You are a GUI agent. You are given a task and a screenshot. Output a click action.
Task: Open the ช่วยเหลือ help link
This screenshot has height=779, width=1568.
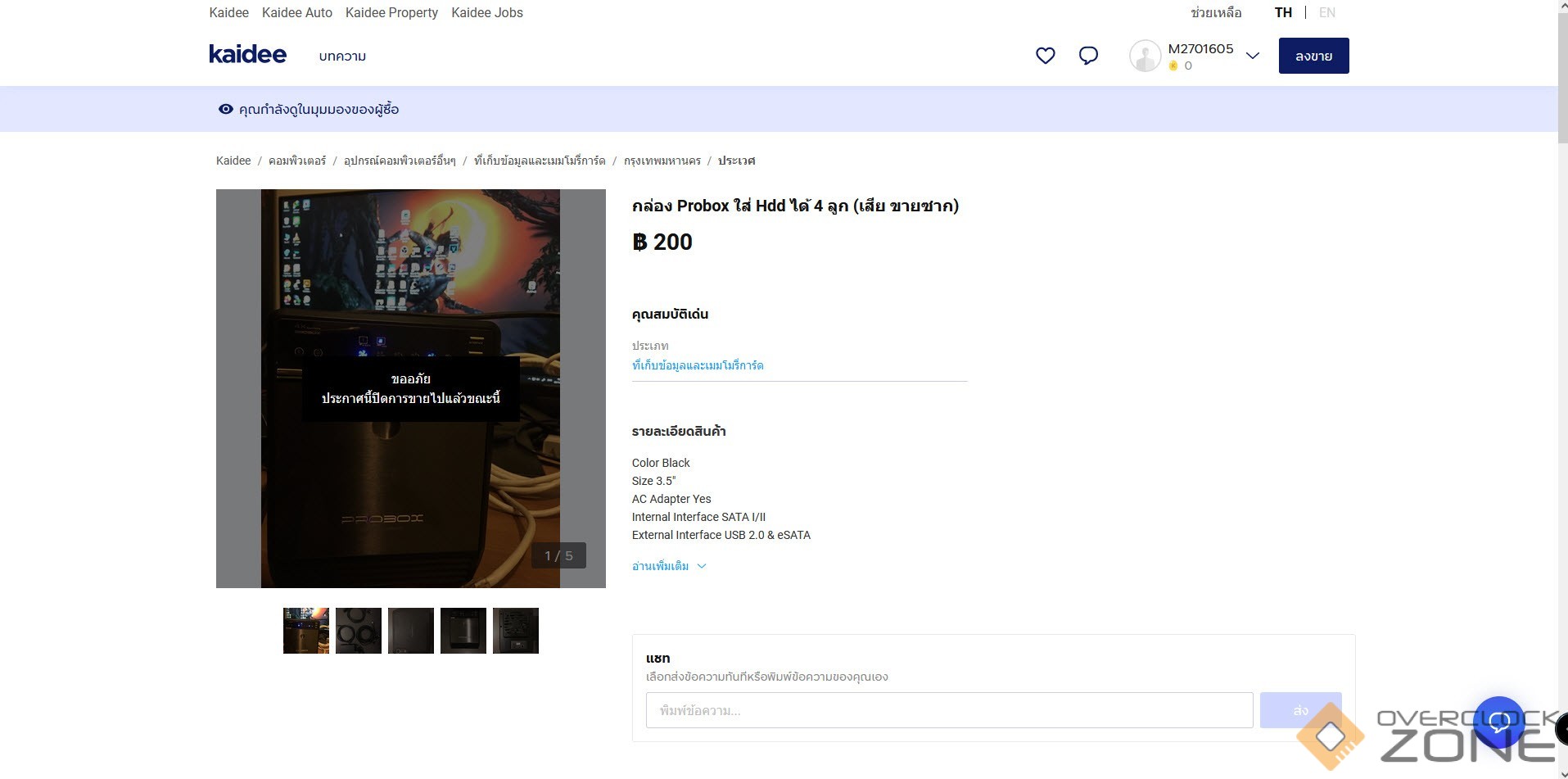(1216, 12)
